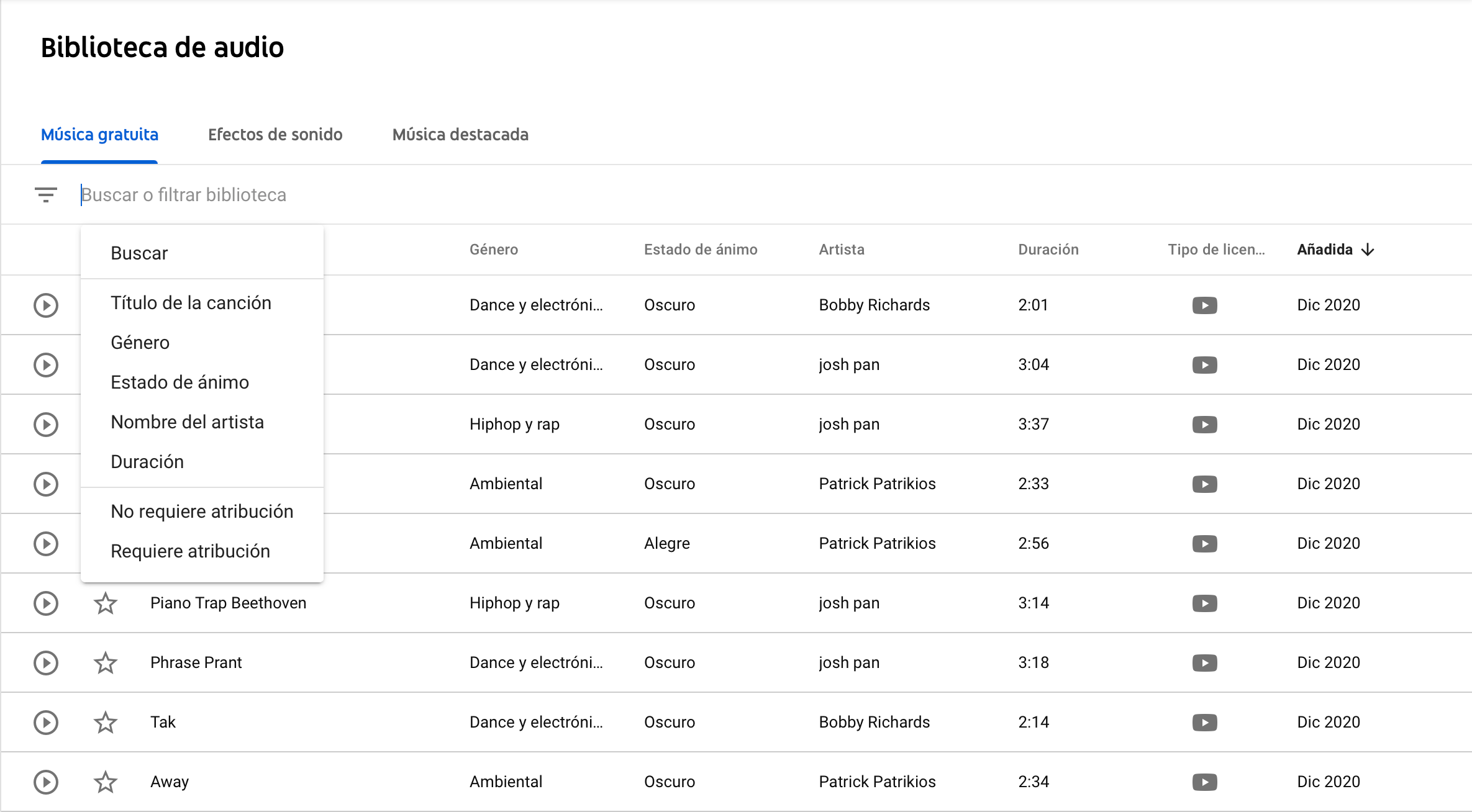Toggle the star for Away
This screenshot has height=812, width=1472.
106,782
